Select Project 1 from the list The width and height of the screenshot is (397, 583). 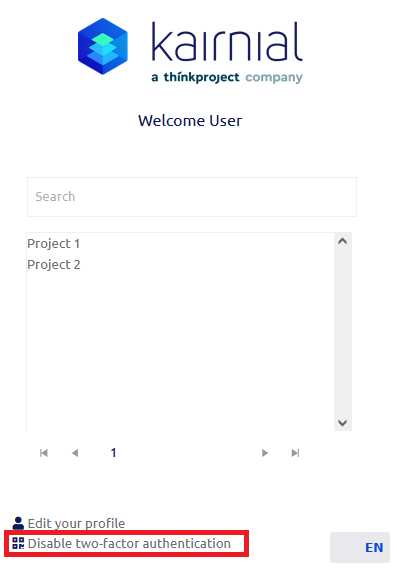point(54,244)
